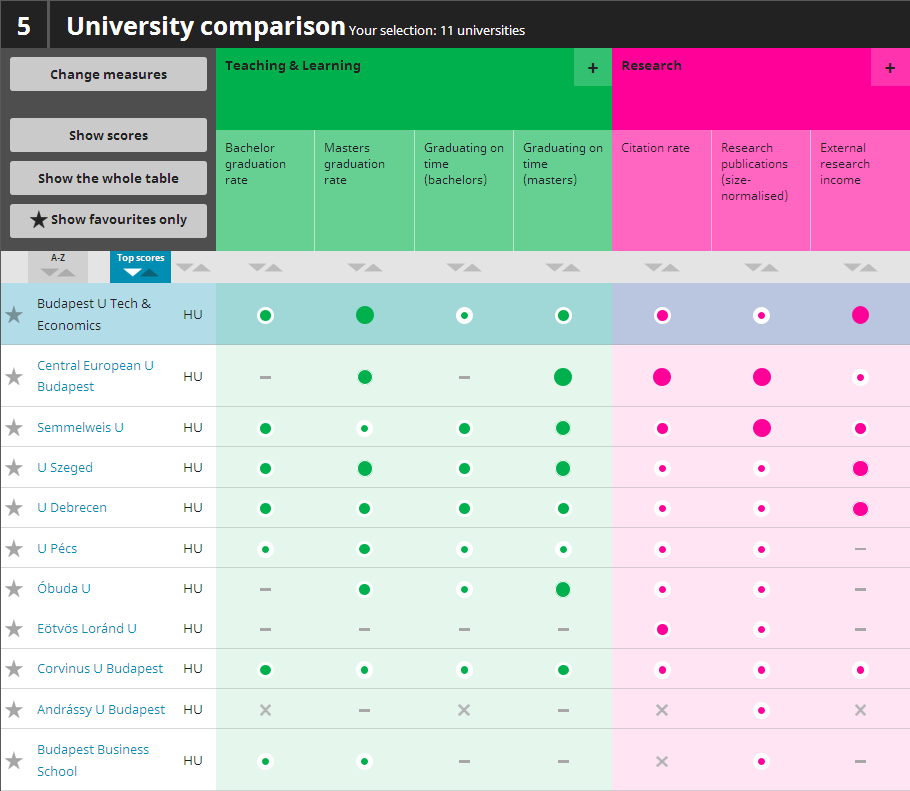
Task: Toggle the favourite star for U Debrecen
Action: click(x=14, y=508)
